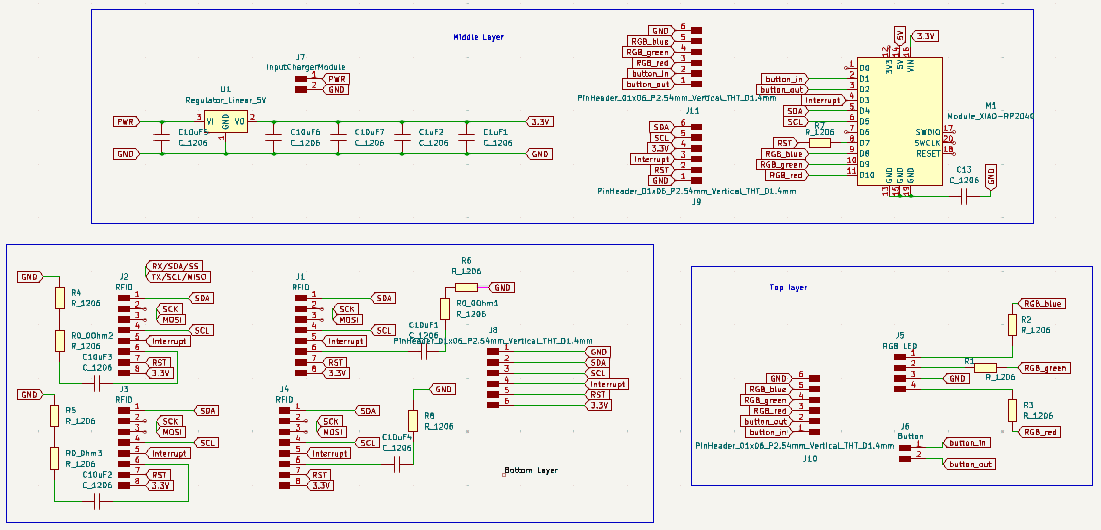Select the C1uF2 capacitor reference text
Screen dimensions: 1101x530
tap(431, 132)
